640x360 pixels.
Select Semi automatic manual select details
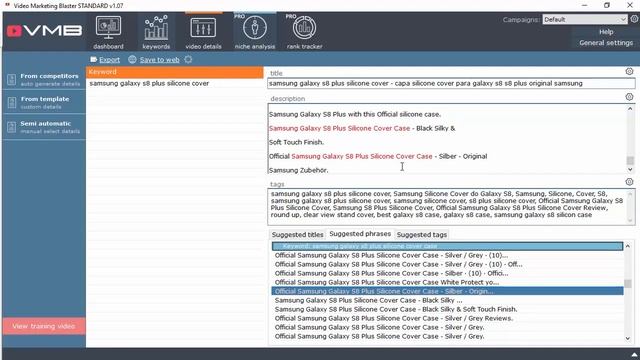(44, 127)
